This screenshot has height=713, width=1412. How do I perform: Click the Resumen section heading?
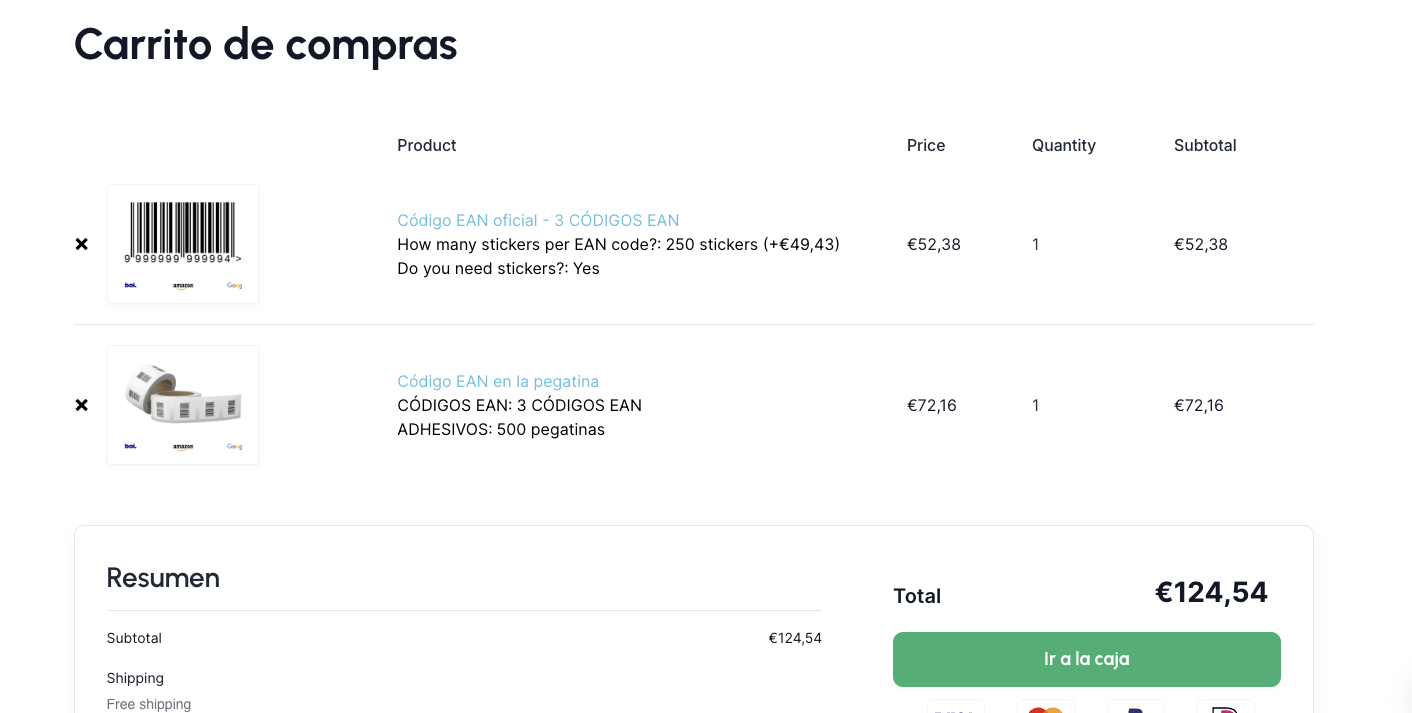[163, 578]
